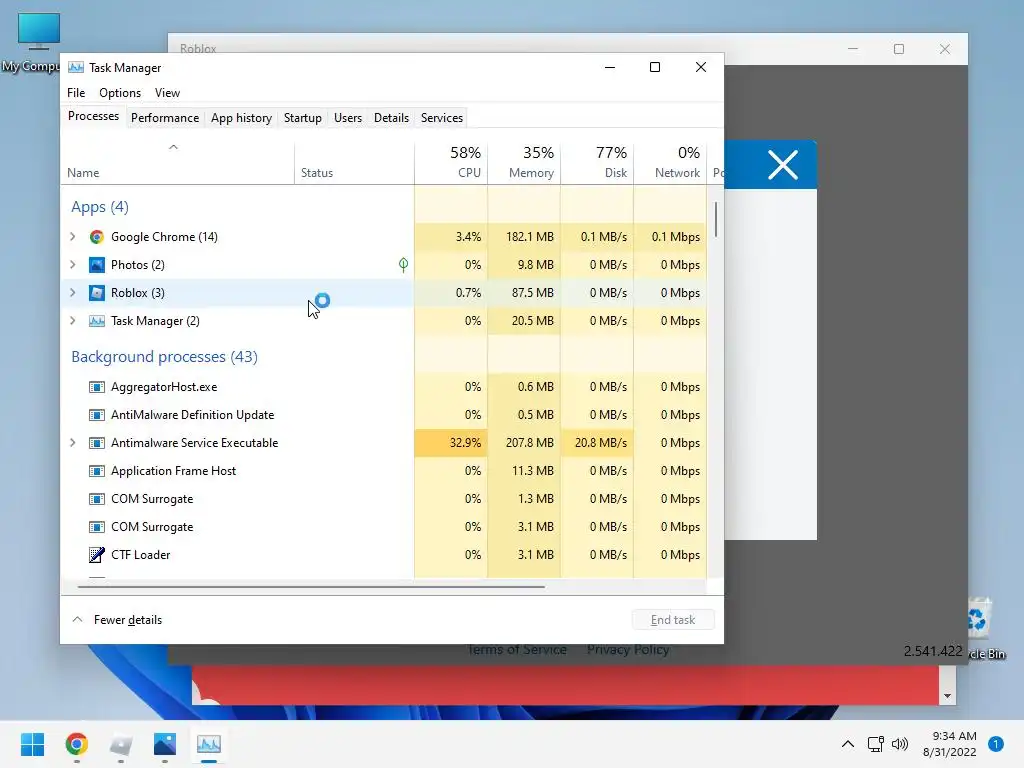The image size is (1024, 768).
Task: Click the horizontal scrollbar under process list
Action: pos(311,586)
